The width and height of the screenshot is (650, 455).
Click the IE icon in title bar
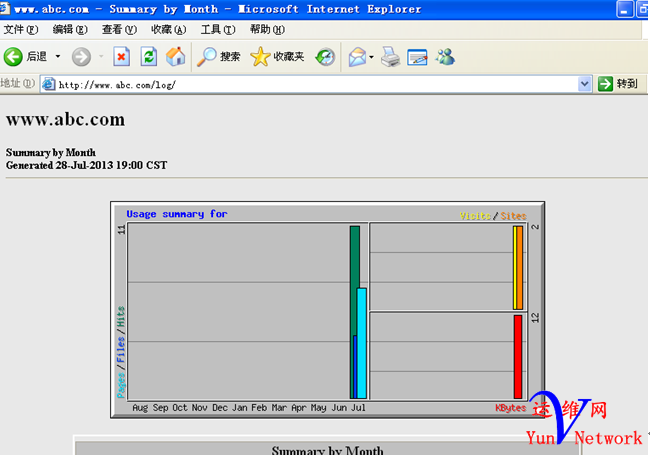tap(4, 9)
